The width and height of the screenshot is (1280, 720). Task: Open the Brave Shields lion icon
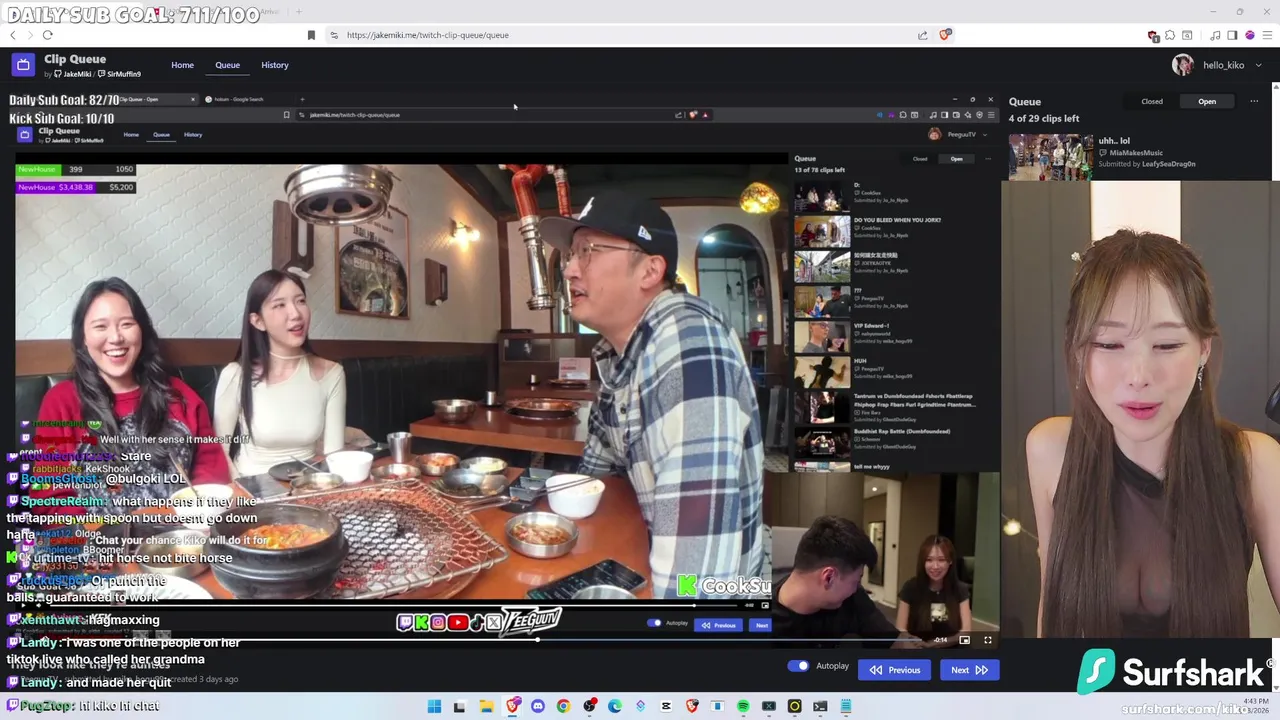945,35
